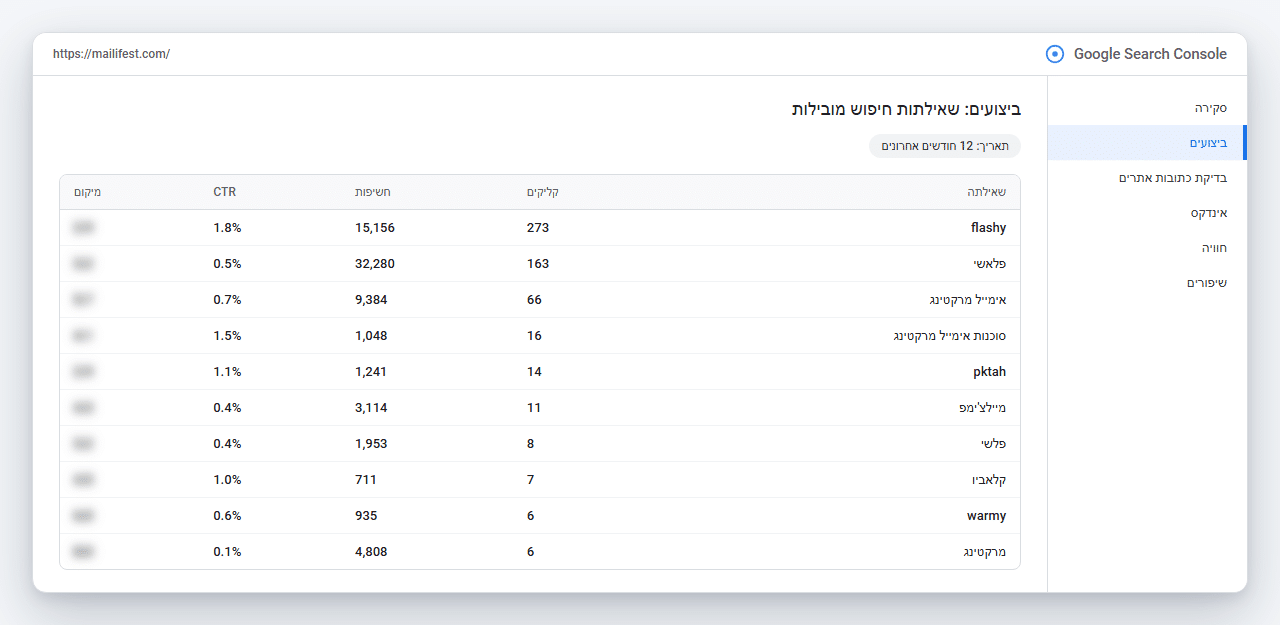1280x625 pixels.
Task: Click the 273 clicks value
Action: 538,228
